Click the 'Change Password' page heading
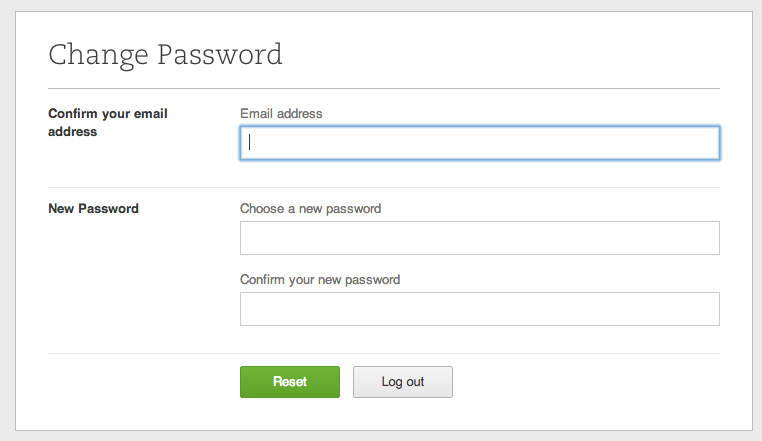This screenshot has height=441, width=762. point(165,54)
